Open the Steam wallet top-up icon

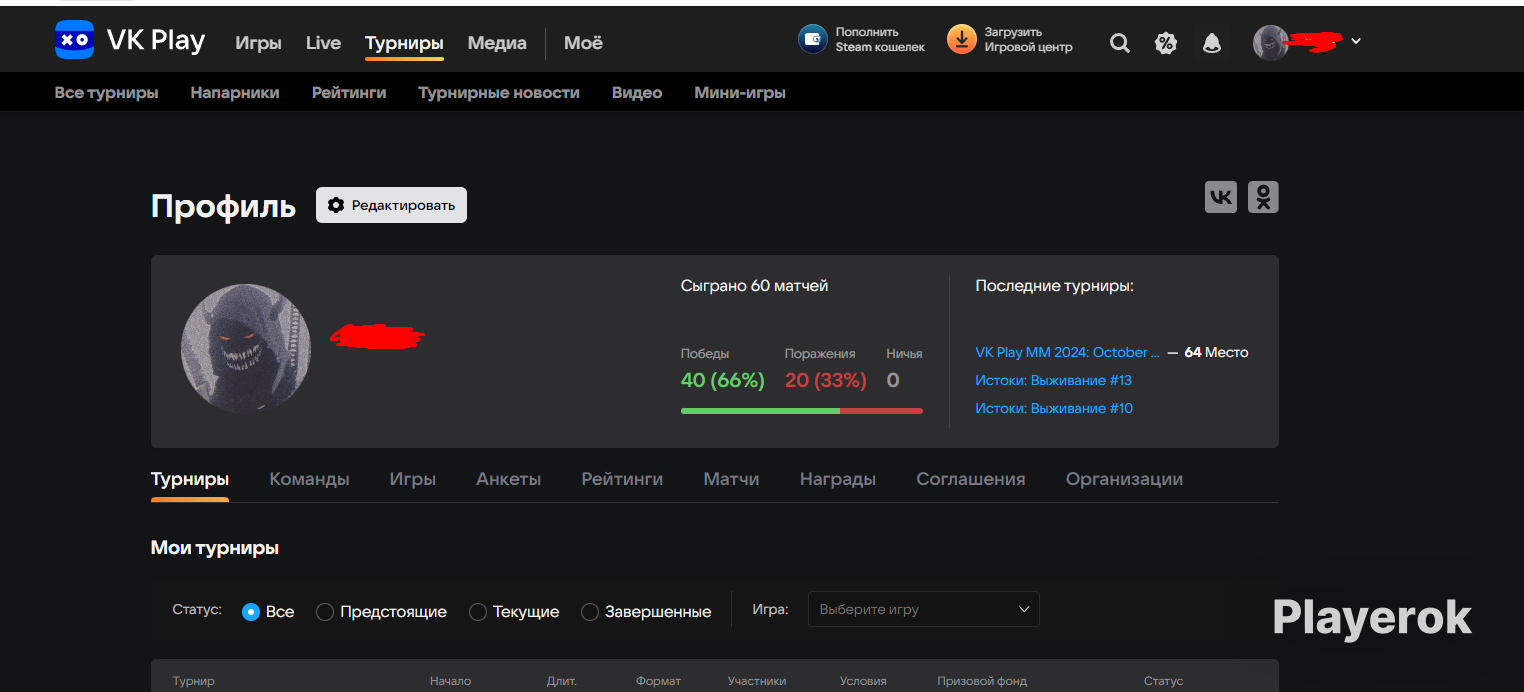pos(813,39)
